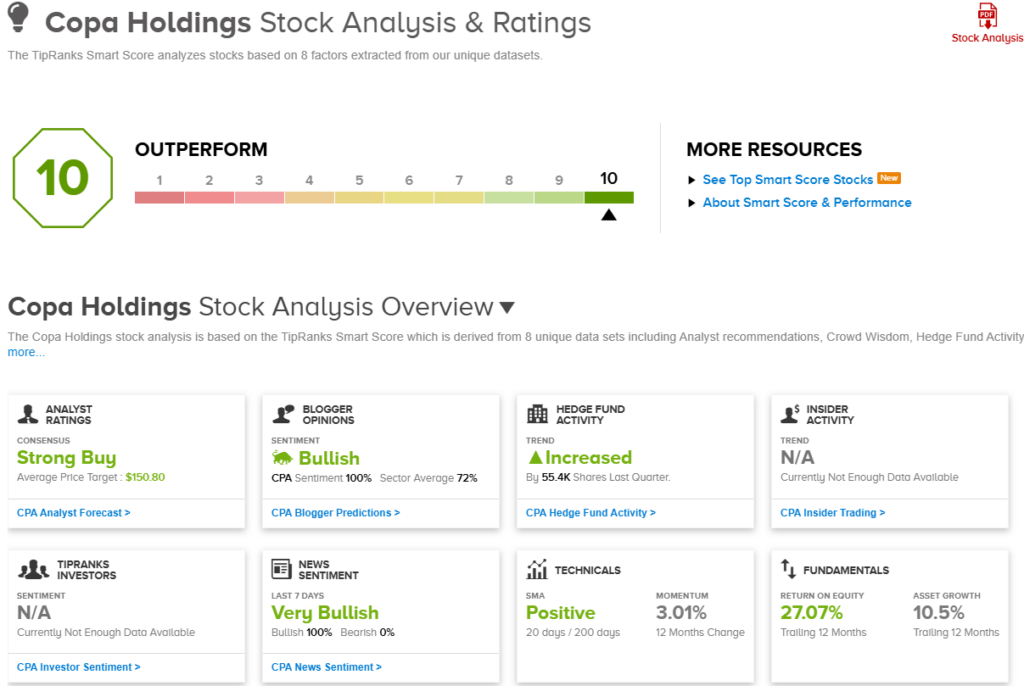Click the Technicals chart icon
Viewport: 1024px width, 686px height.
pos(537,569)
